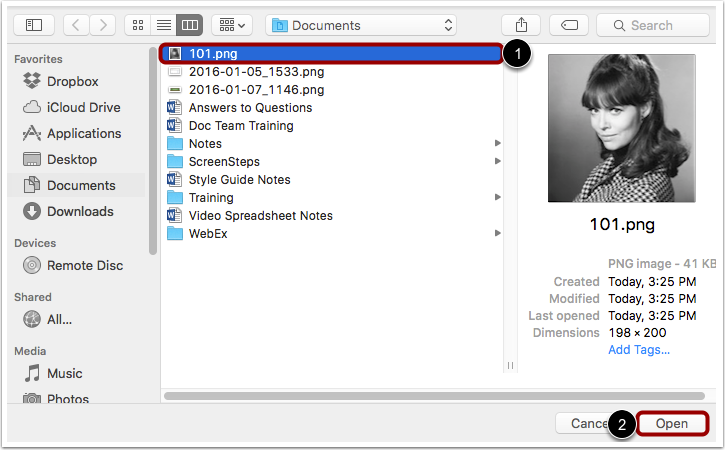Click the Word icon beside Video Spreadsheet Notes
The height and width of the screenshot is (450, 725).
174,216
